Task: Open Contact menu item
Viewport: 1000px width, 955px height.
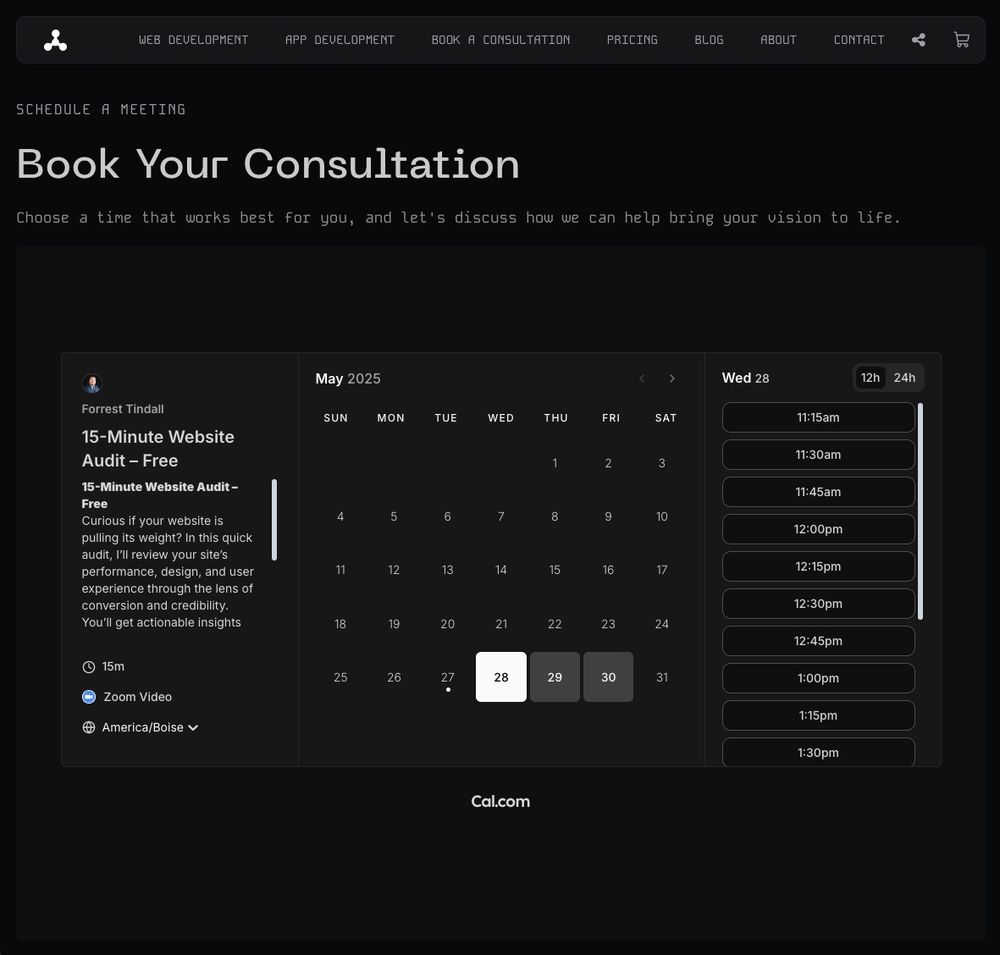Action: pos(858,40)
